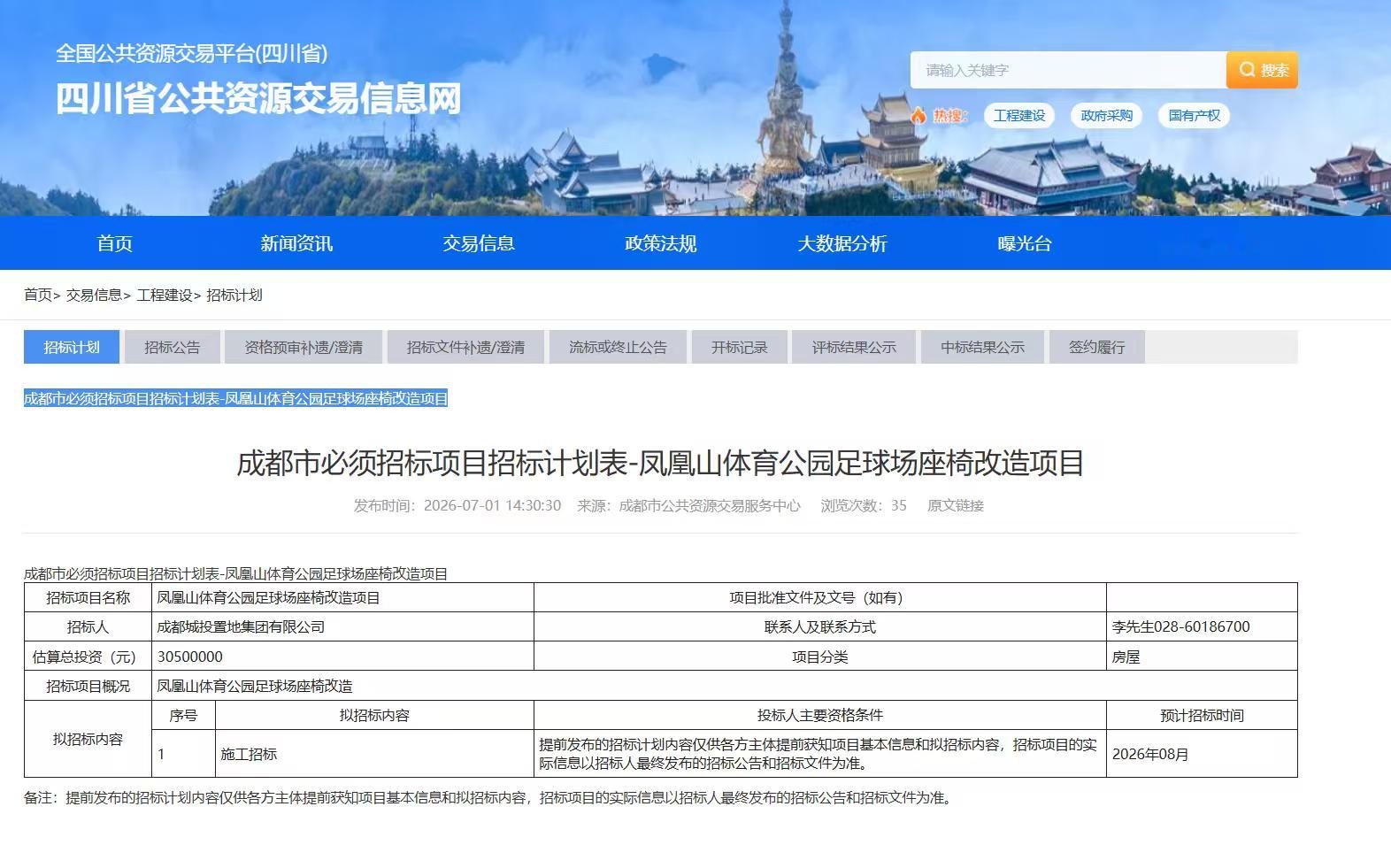
Task: Open the 大数据分析 navigation item
Action: [842, 243]
